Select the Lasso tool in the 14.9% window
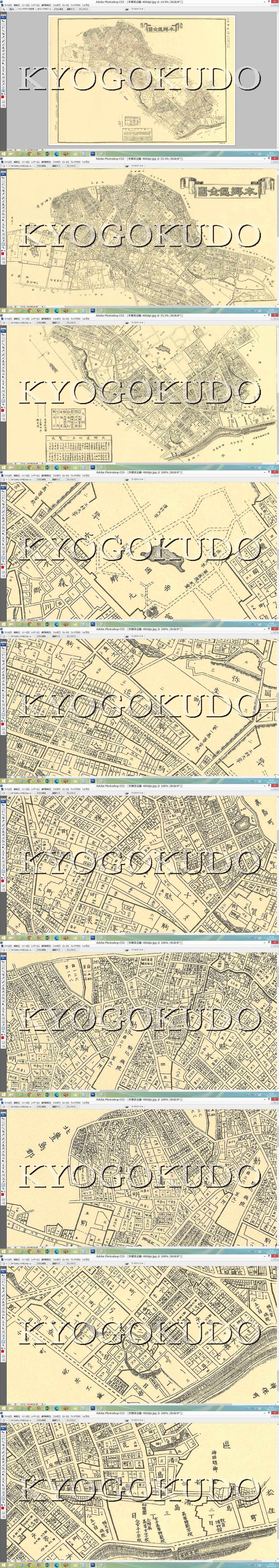Screen dimensions: 279x1568 pos(3,27)
